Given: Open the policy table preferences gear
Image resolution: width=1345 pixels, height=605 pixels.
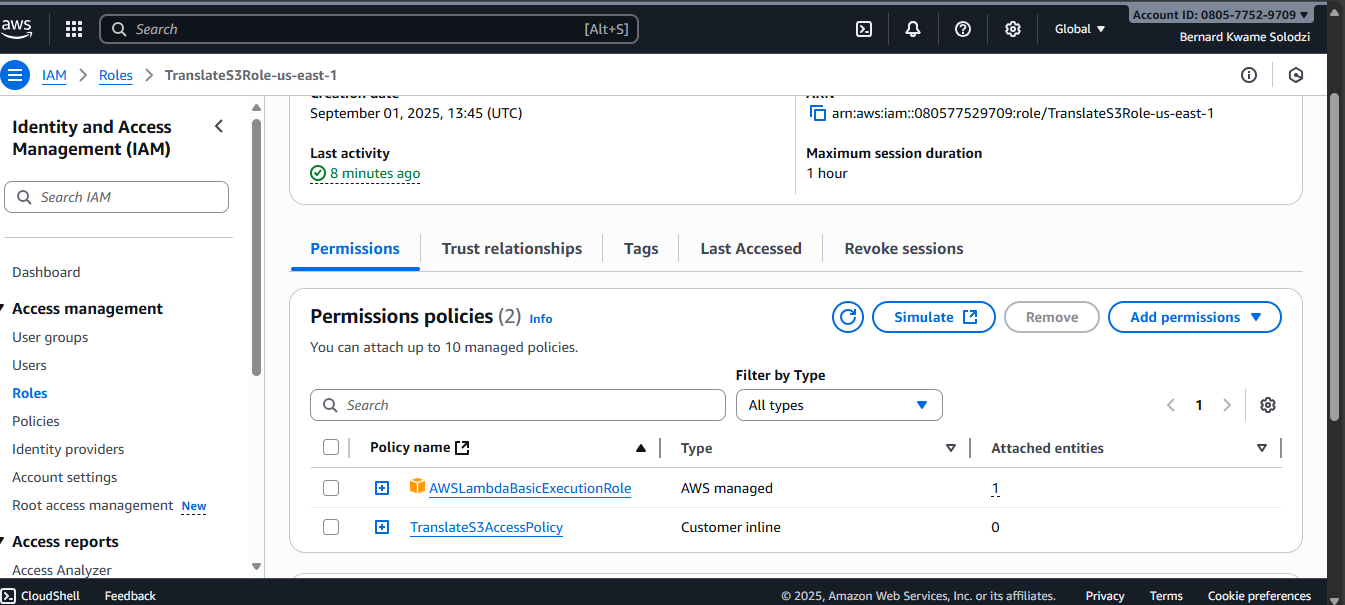Looking at the screenshot, I should point(1268,405).
